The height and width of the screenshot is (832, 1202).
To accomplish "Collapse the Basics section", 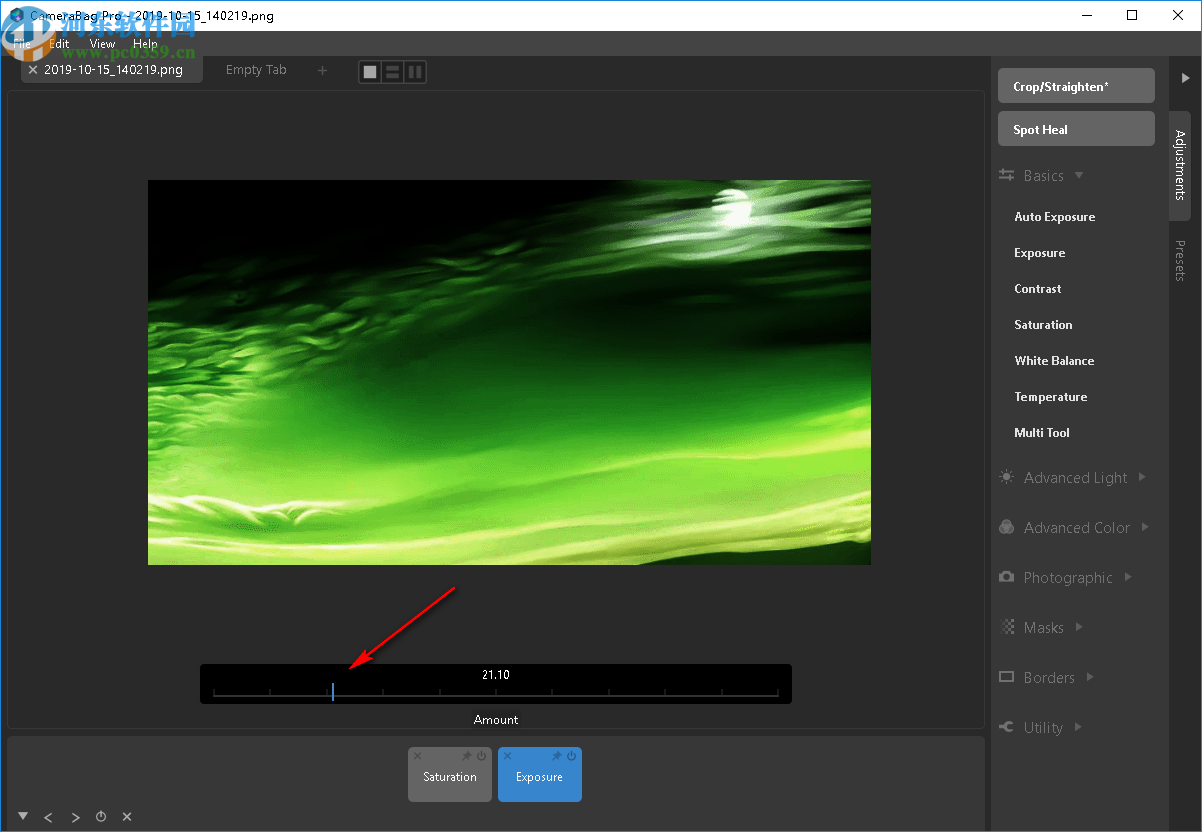I will coord(1043,176).
